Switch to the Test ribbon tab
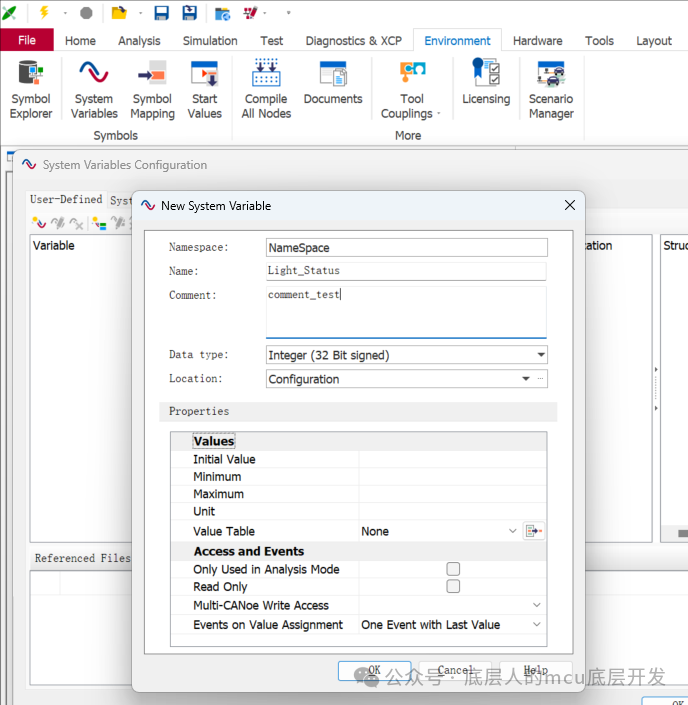 (272, 41)
